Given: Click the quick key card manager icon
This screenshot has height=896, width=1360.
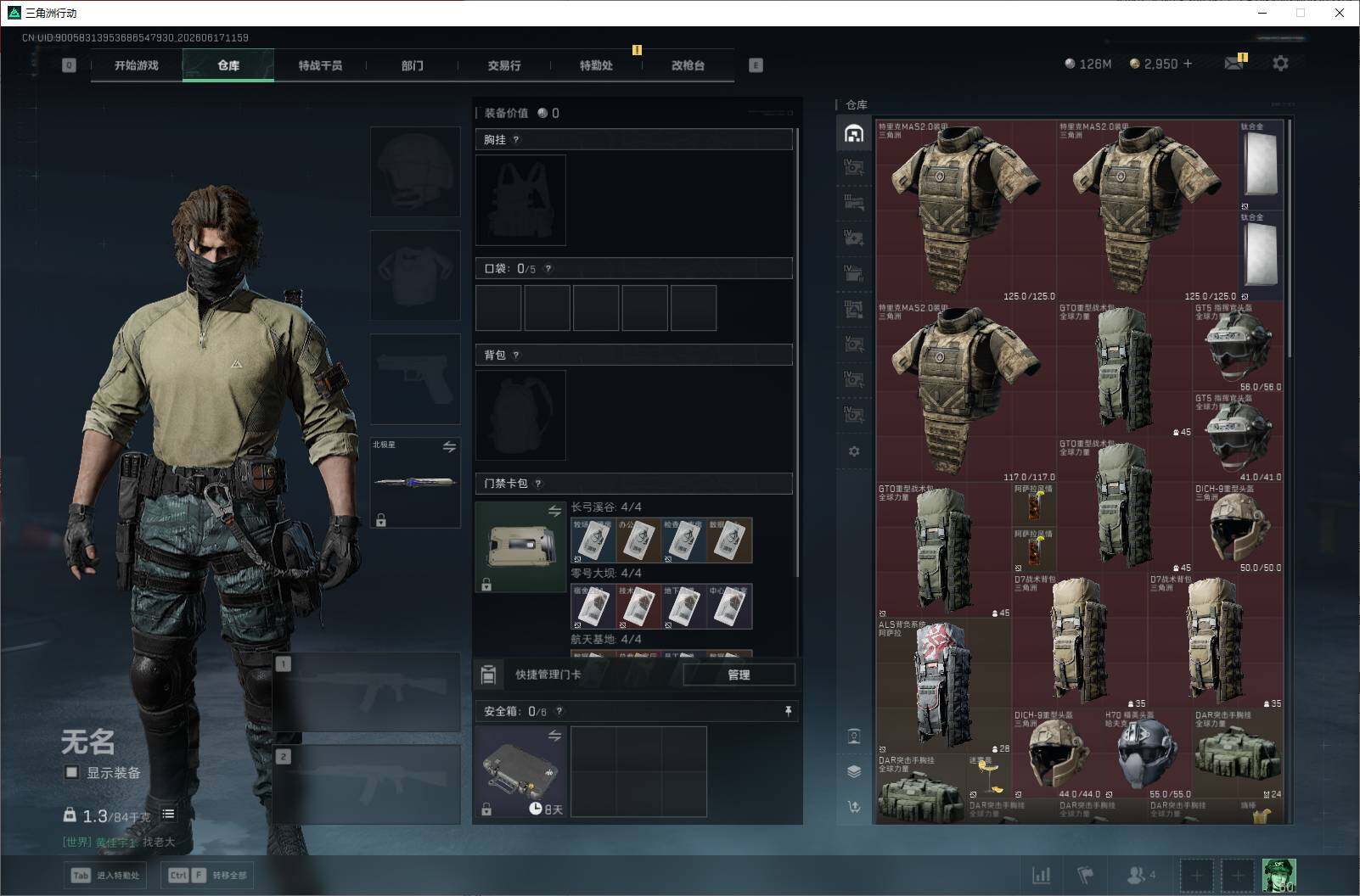Looking at the screenshot, I should pyautogui.click(x=488, y=675).
